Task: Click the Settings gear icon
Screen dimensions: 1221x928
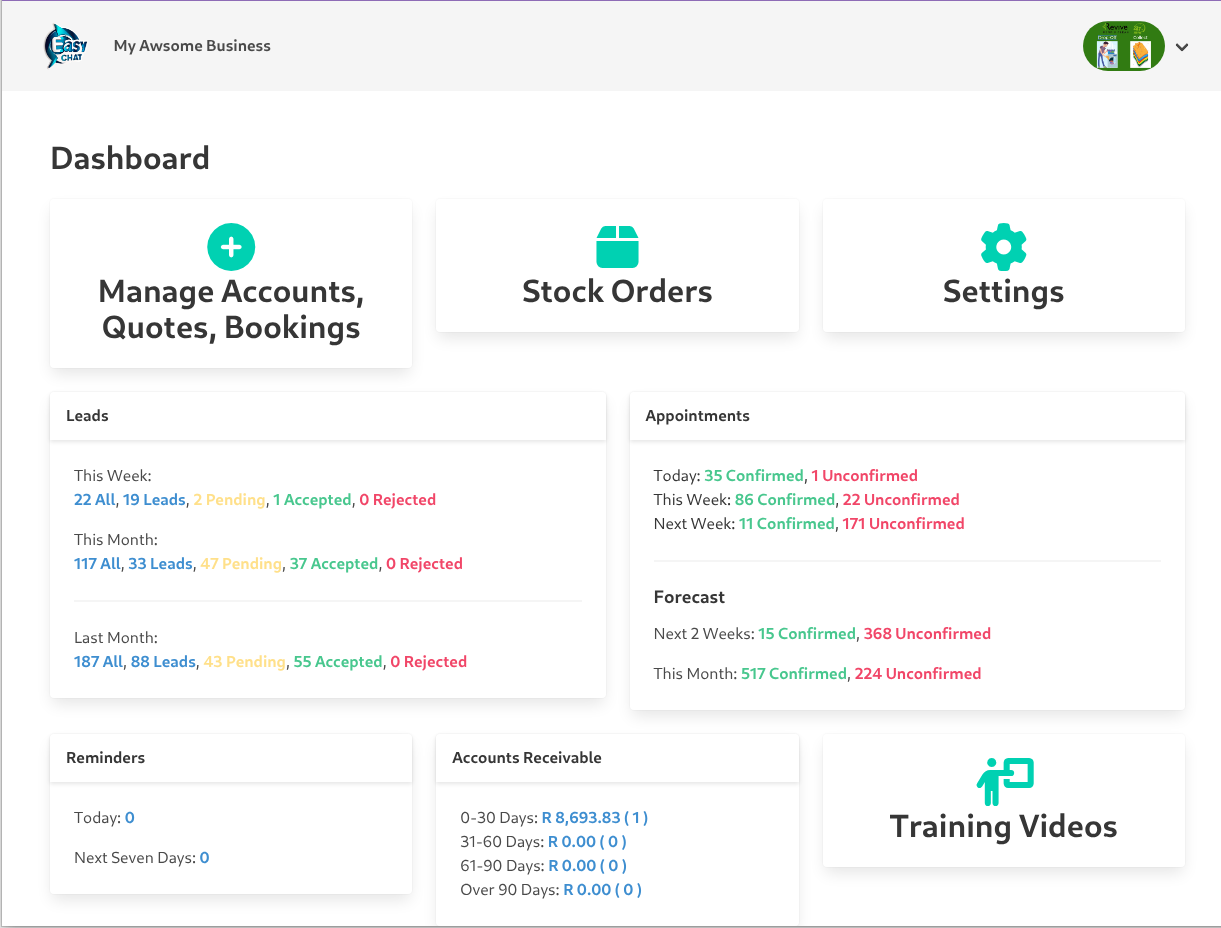Action: (x=1003, y=246)
